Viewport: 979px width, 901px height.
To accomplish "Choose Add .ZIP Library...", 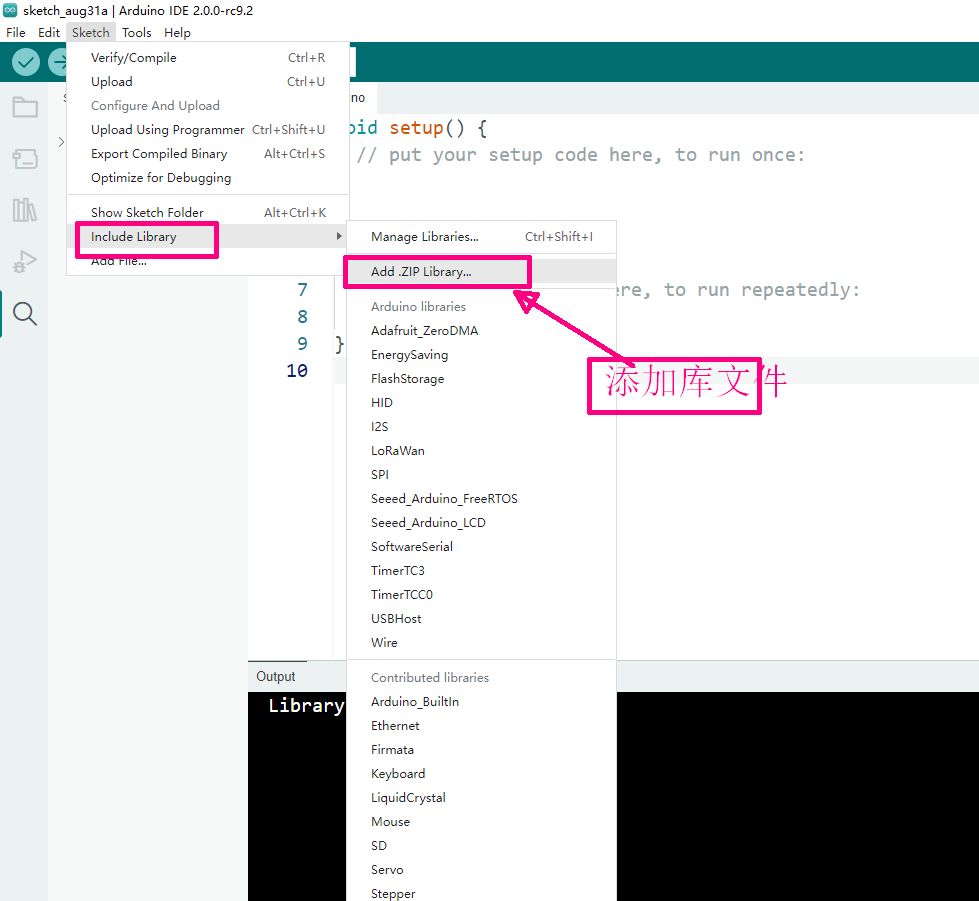I will [481, 272].
